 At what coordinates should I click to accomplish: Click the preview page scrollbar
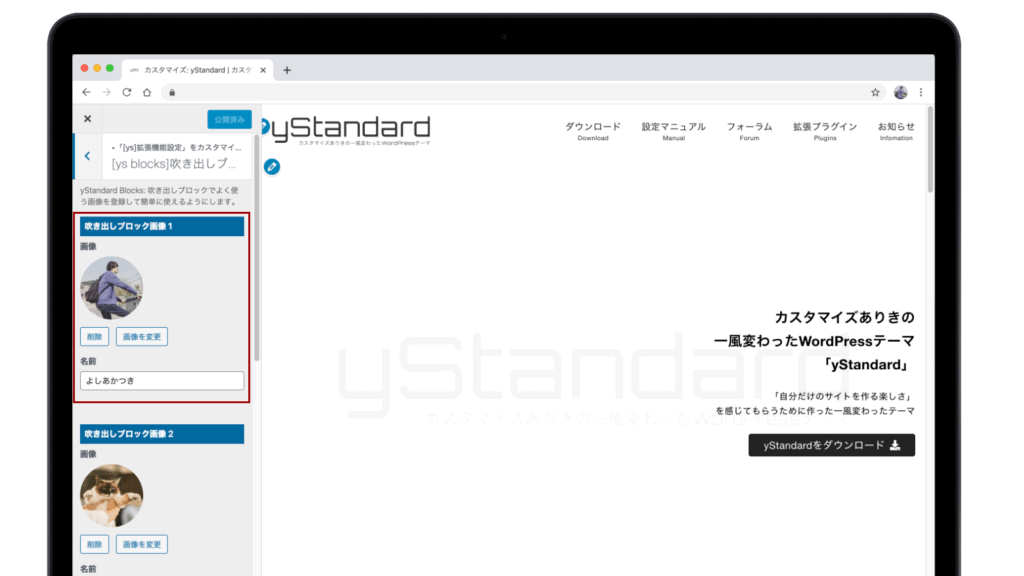tap(930, 150)
